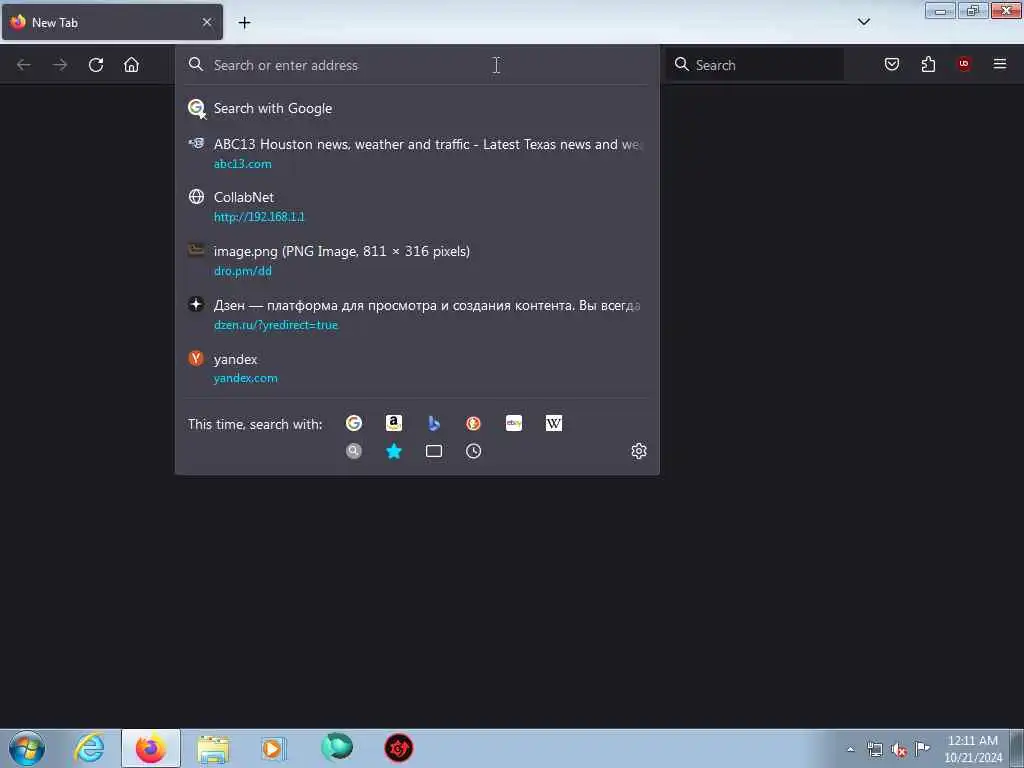Screen dimensions: 1024x768
Task: Search in Bookmarks using star icon
Action: (394, 451)
